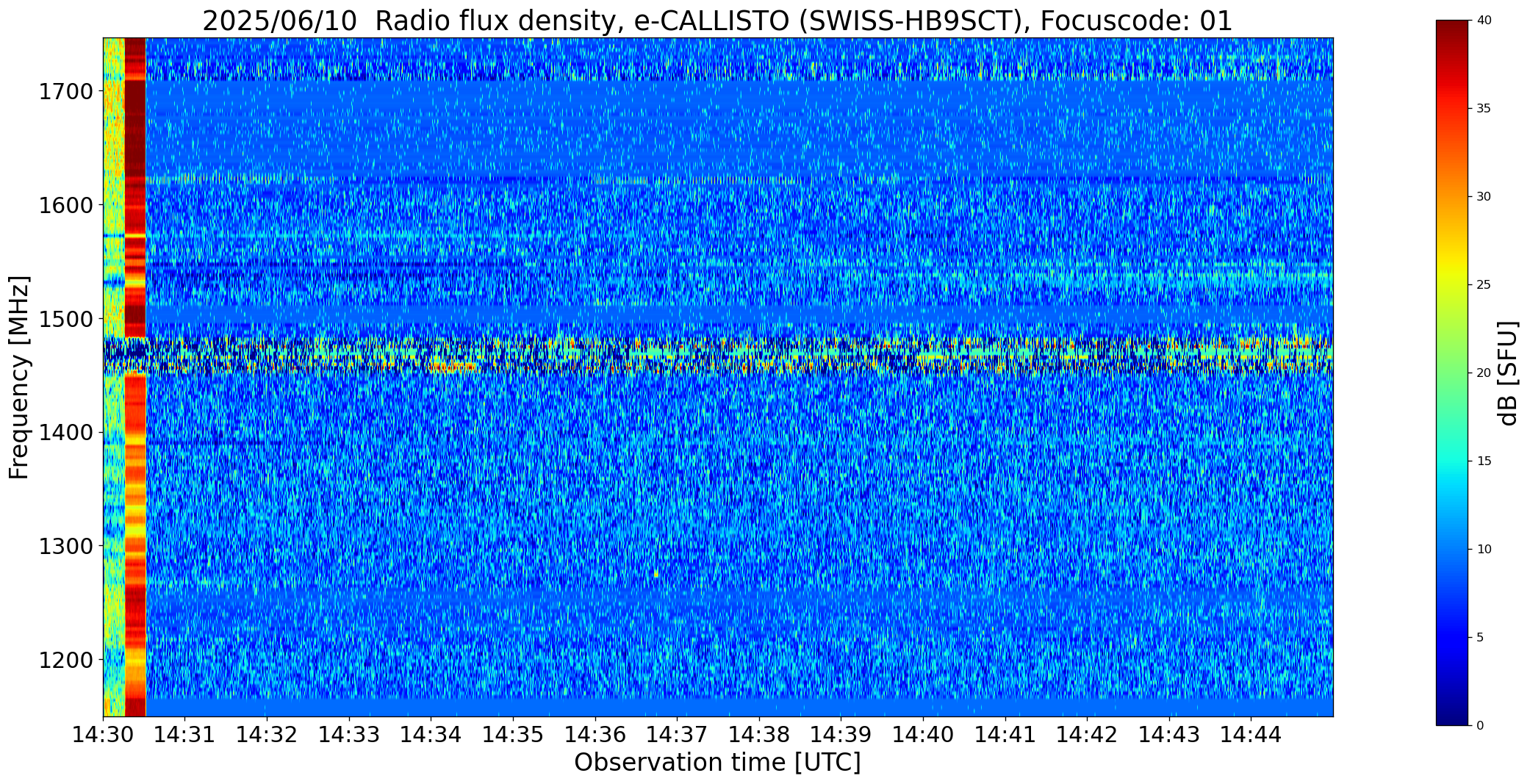Viewport: 1530px width, 784px height.
Task: Click the 14:34 time tick label
Action: click(431, 734)
